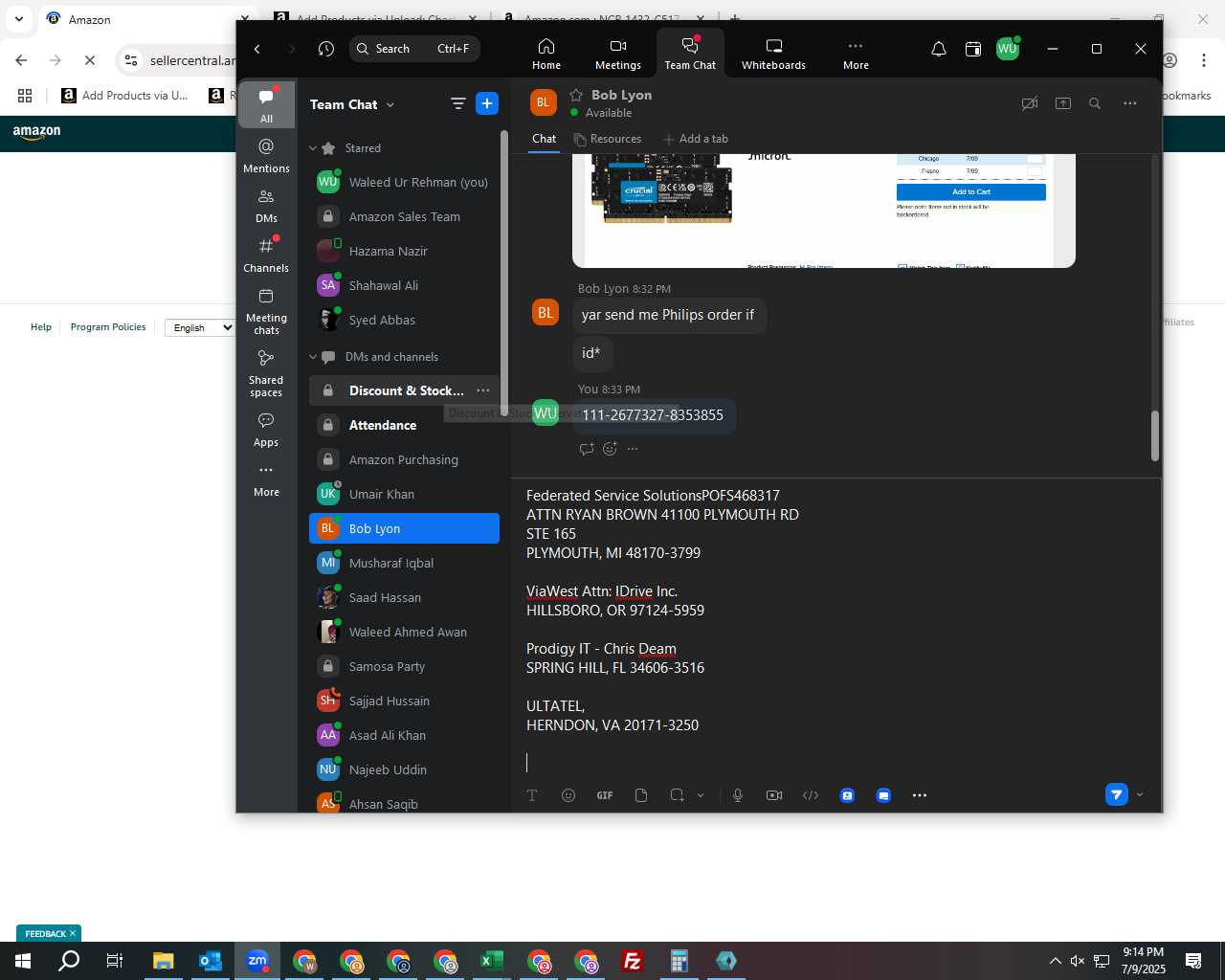The width and height of the screenshot is (1225, 980).
Task: Click the blue plus new chat button
Action: click(487, 103)
